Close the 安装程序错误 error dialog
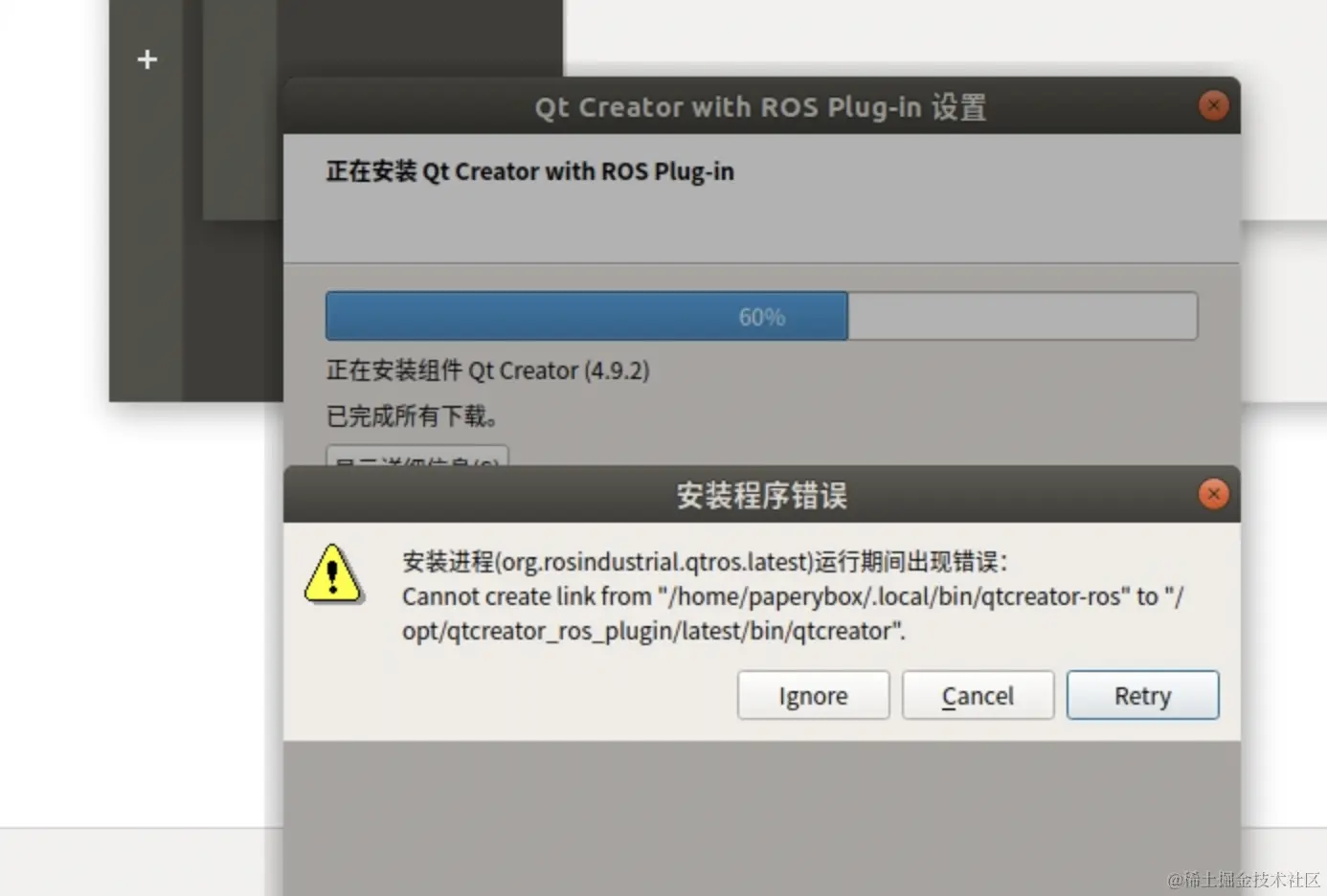Screen dimensions: 1327x896 pyautogui.click(x=1213, y=494)
